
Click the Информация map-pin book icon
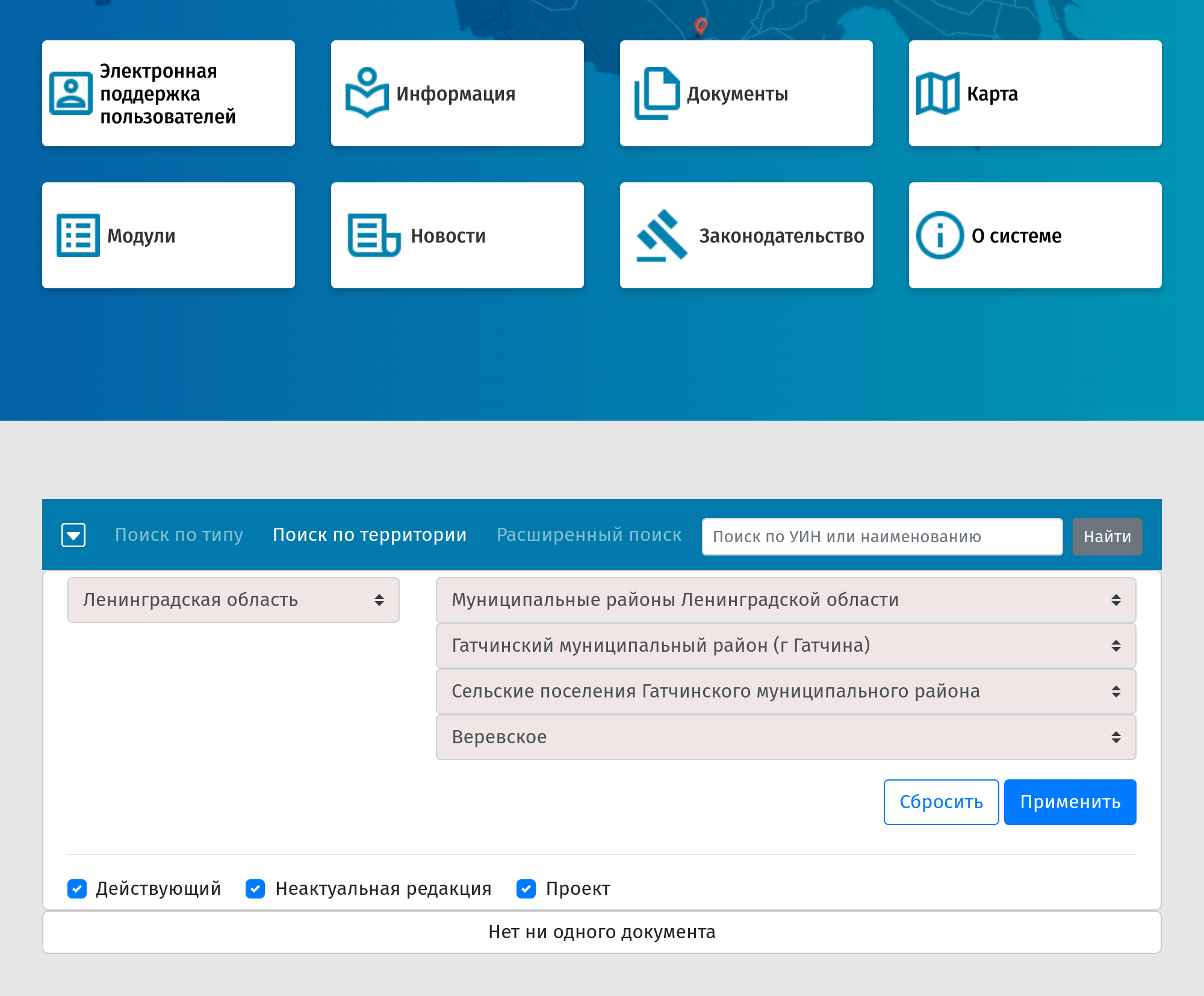(x=367, y=93)
